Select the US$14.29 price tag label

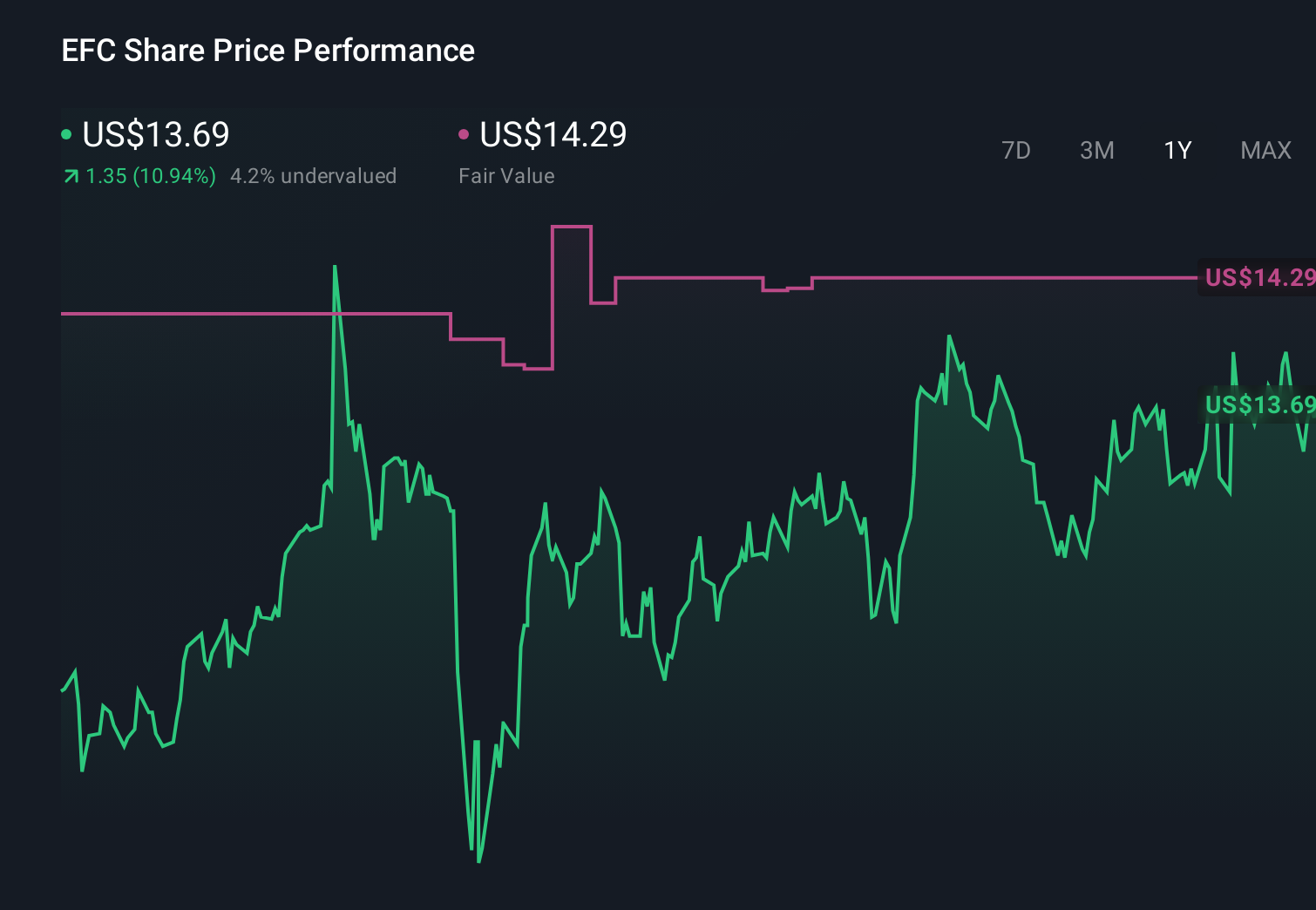1258,278
